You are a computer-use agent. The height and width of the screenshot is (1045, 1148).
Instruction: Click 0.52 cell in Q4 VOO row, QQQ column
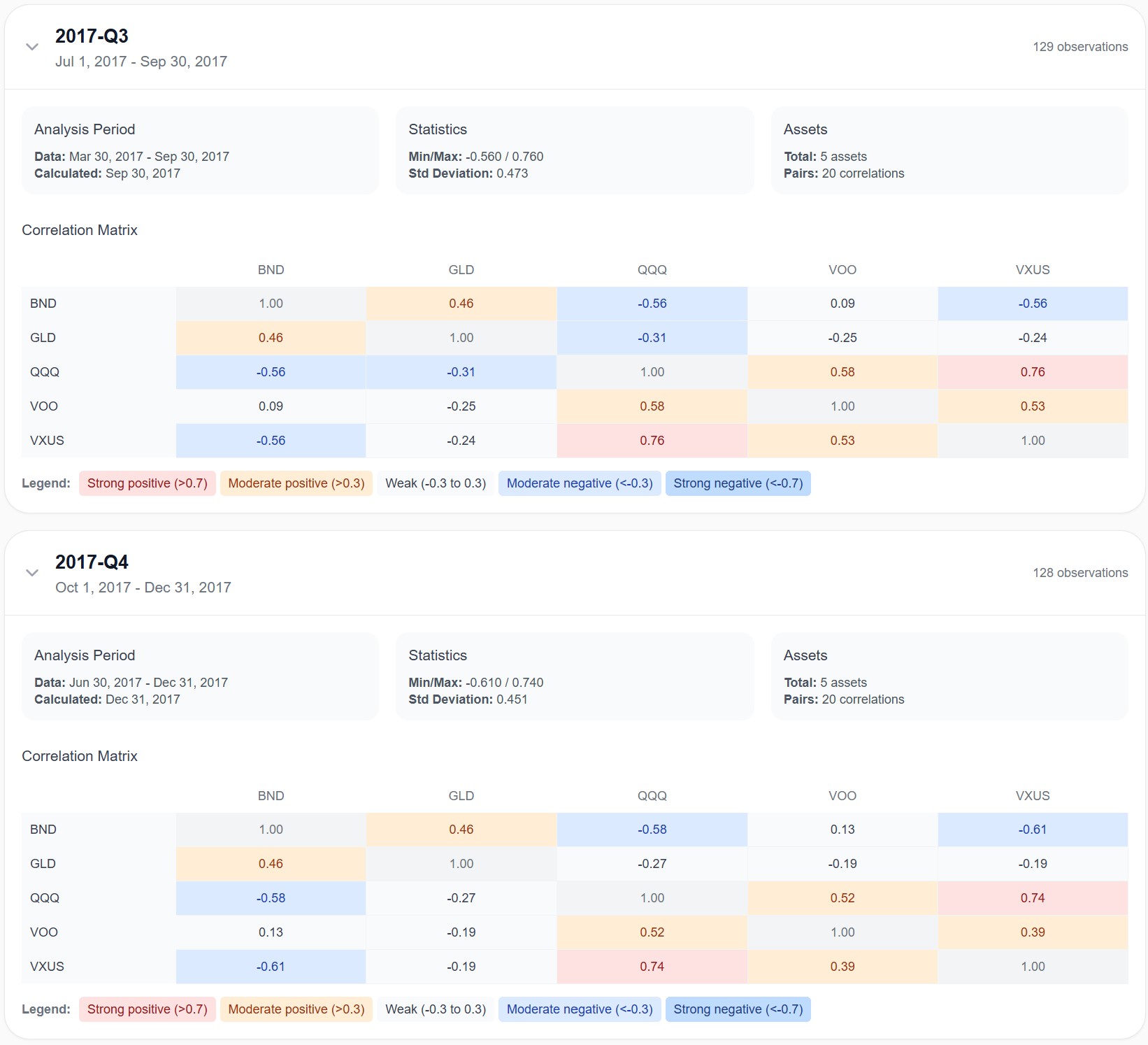click(x=652, y=932)
